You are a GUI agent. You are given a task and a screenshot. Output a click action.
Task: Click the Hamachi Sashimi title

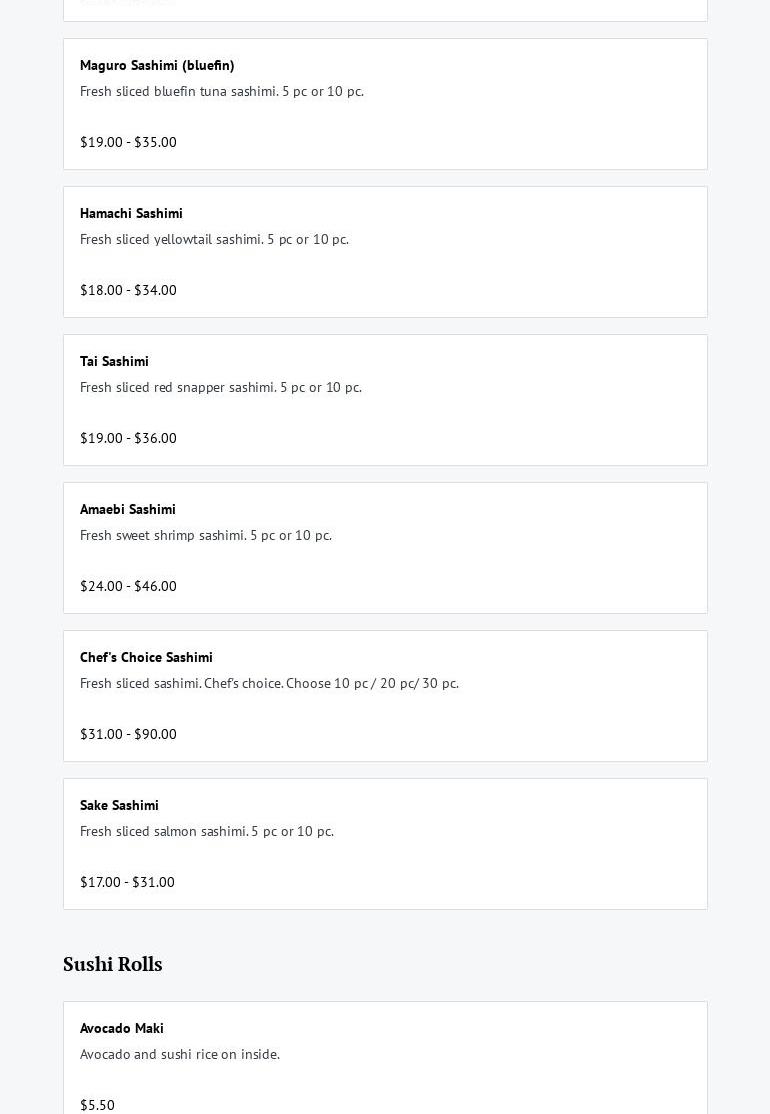[x=131, y=214]
